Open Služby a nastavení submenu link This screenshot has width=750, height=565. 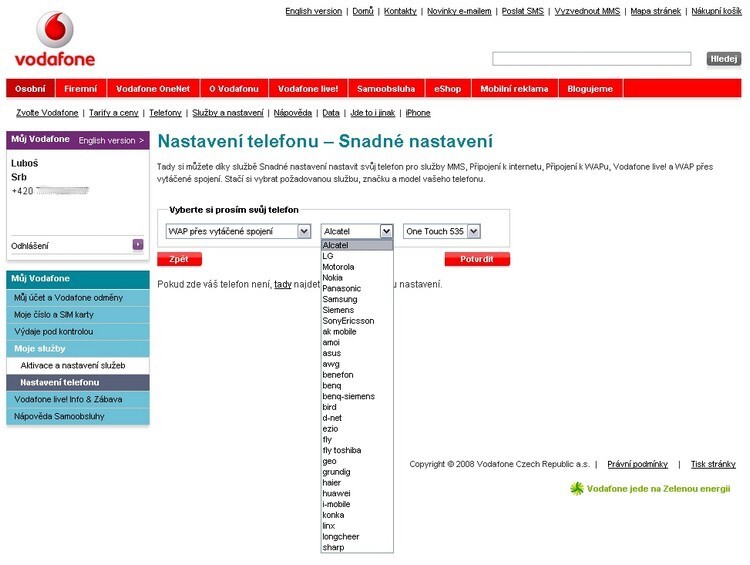point(228,113)
